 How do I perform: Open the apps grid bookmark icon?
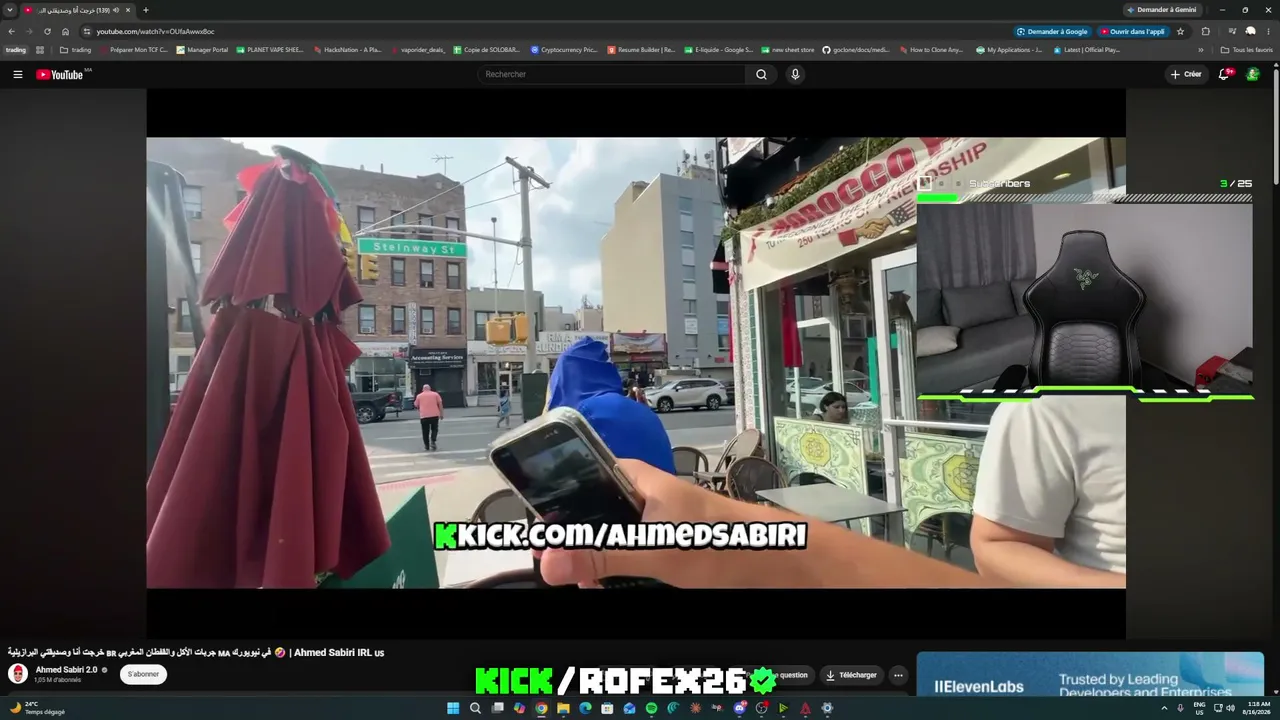click(40, 49)
